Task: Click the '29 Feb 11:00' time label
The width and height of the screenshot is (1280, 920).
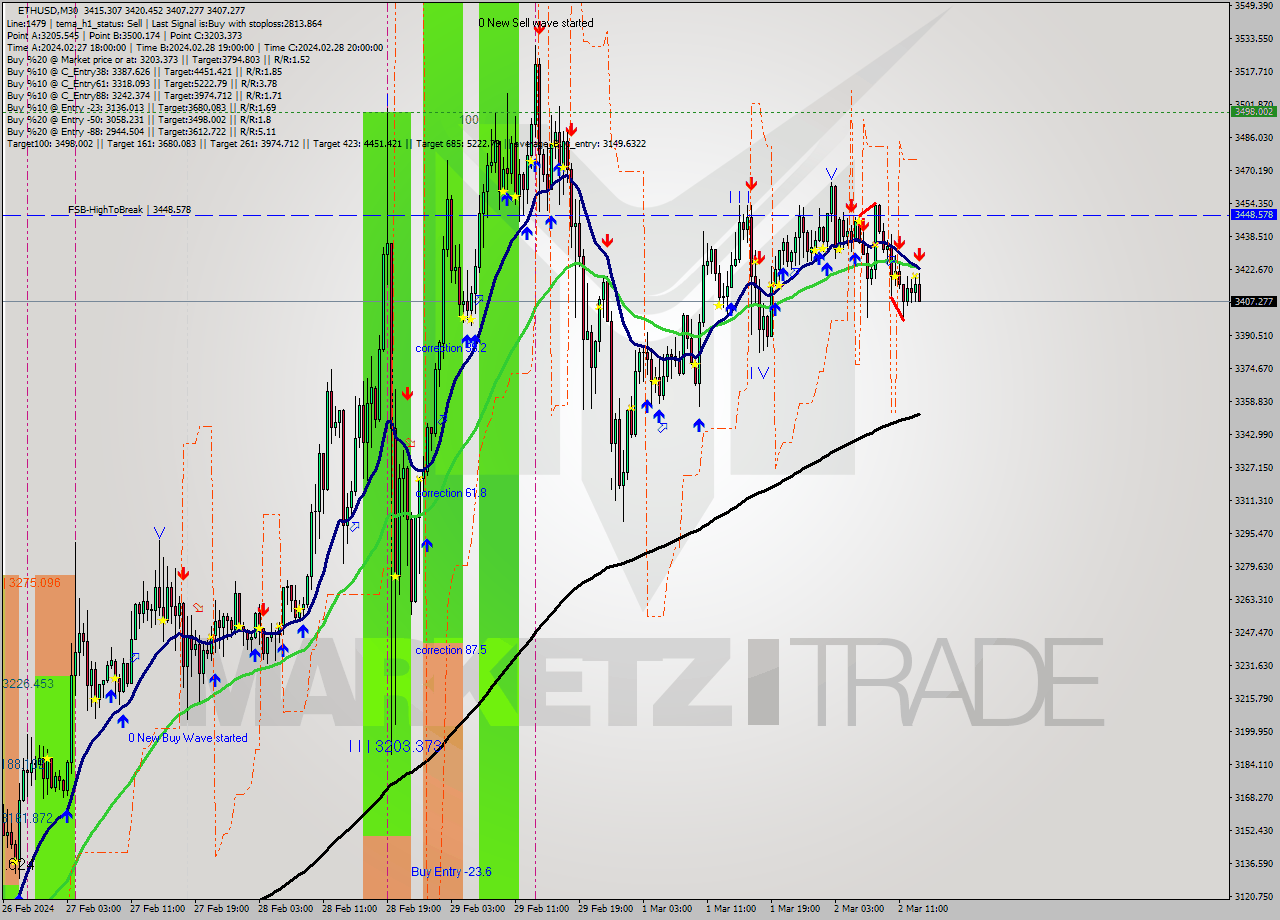Action: click(x=541, y=909)
